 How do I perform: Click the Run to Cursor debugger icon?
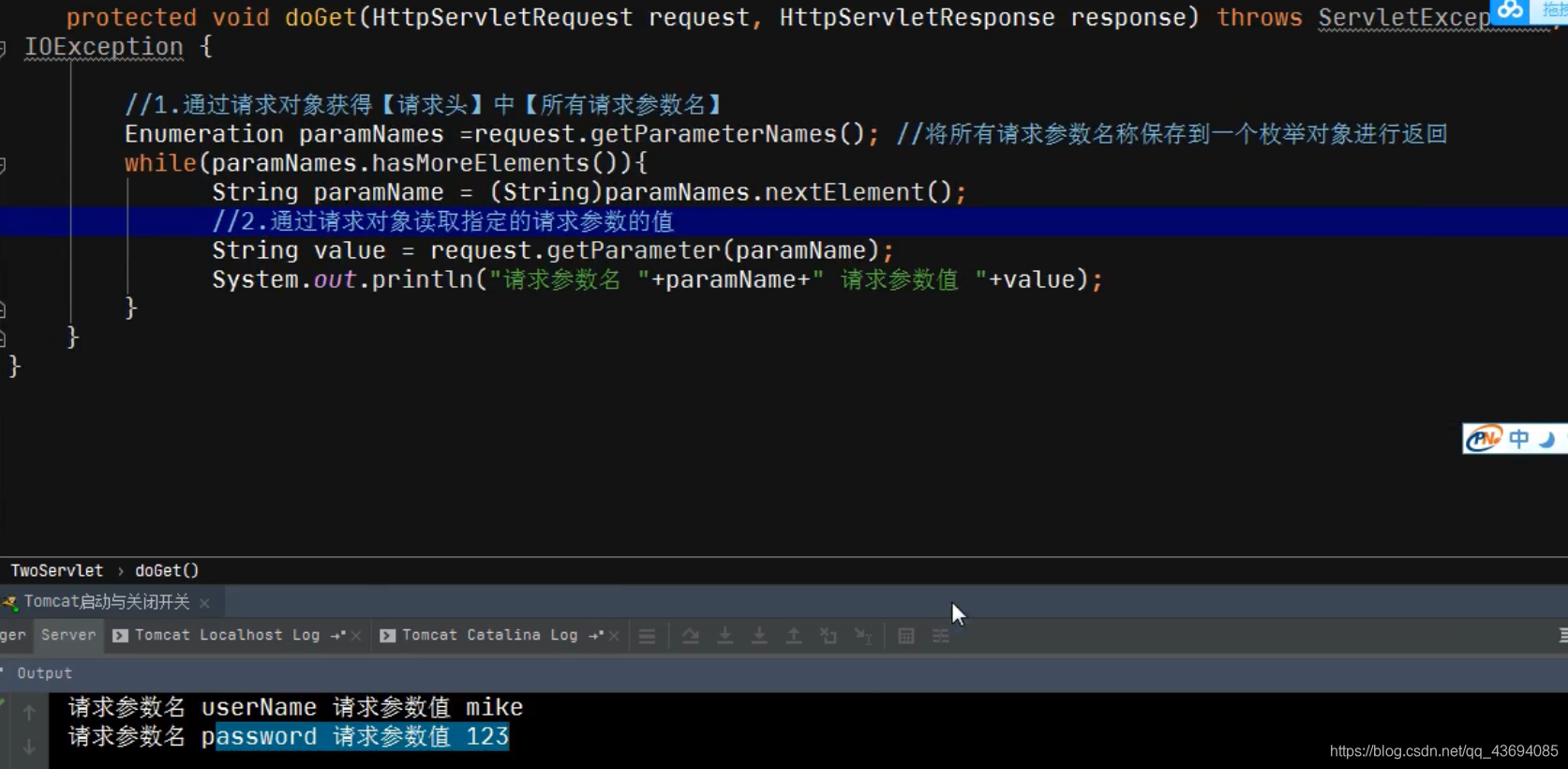point(863,636)
